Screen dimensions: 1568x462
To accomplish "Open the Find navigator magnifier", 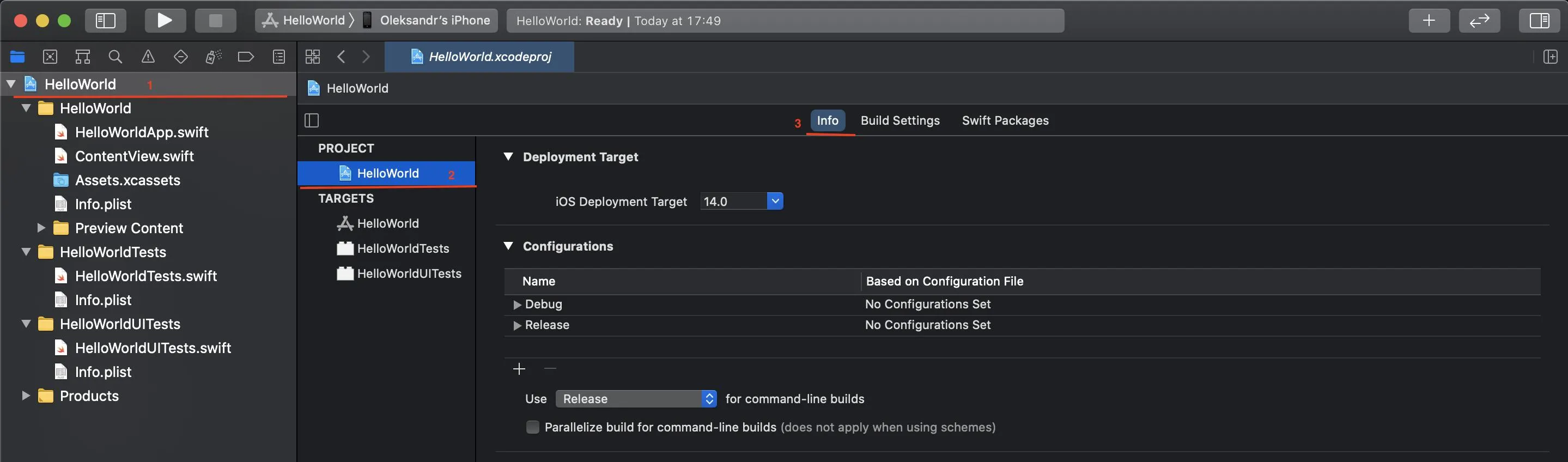I will coord(115,57).
